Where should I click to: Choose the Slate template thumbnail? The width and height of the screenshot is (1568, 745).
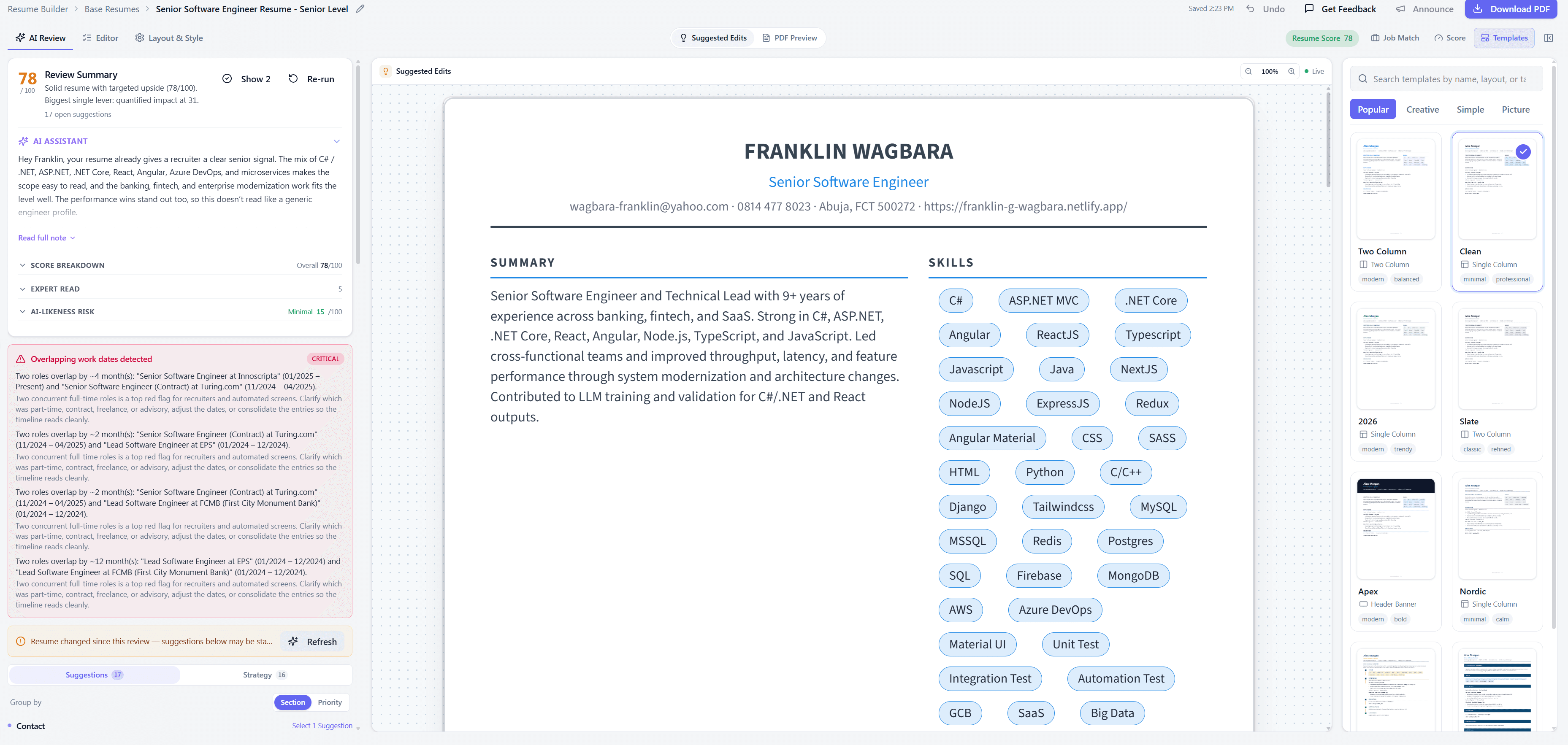(x=1498, y=359)
